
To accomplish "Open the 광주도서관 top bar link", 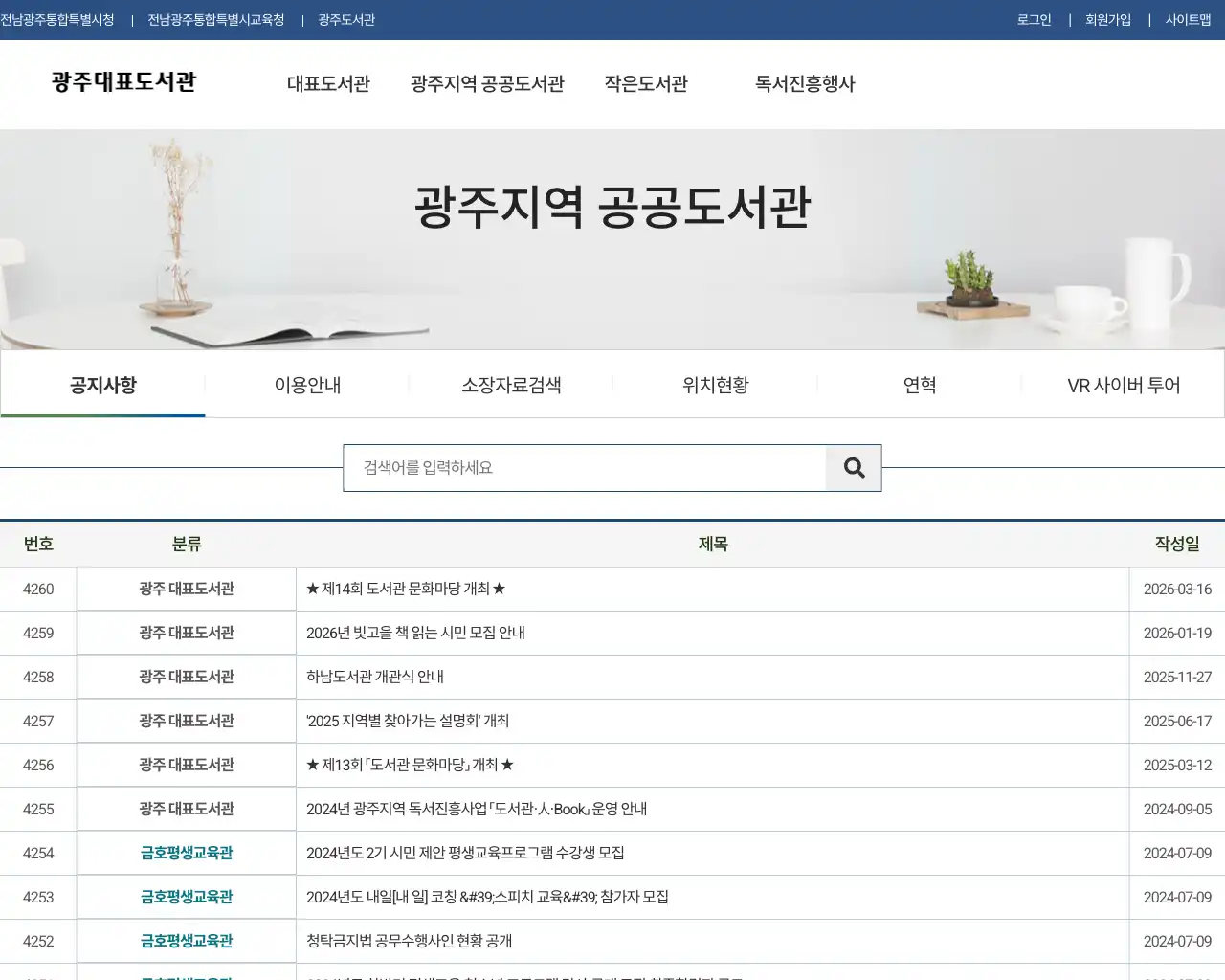I will tap(346, 20).
